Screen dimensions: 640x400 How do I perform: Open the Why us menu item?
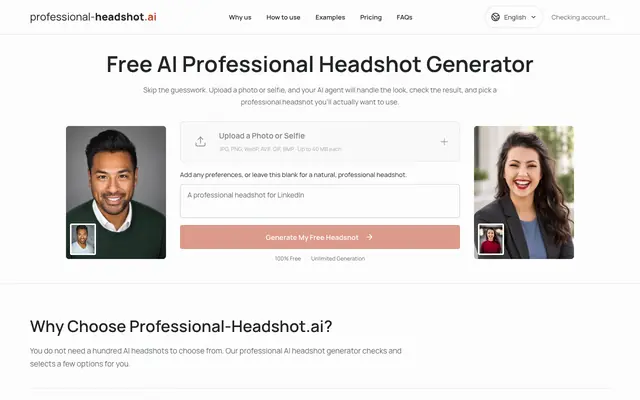240,18
